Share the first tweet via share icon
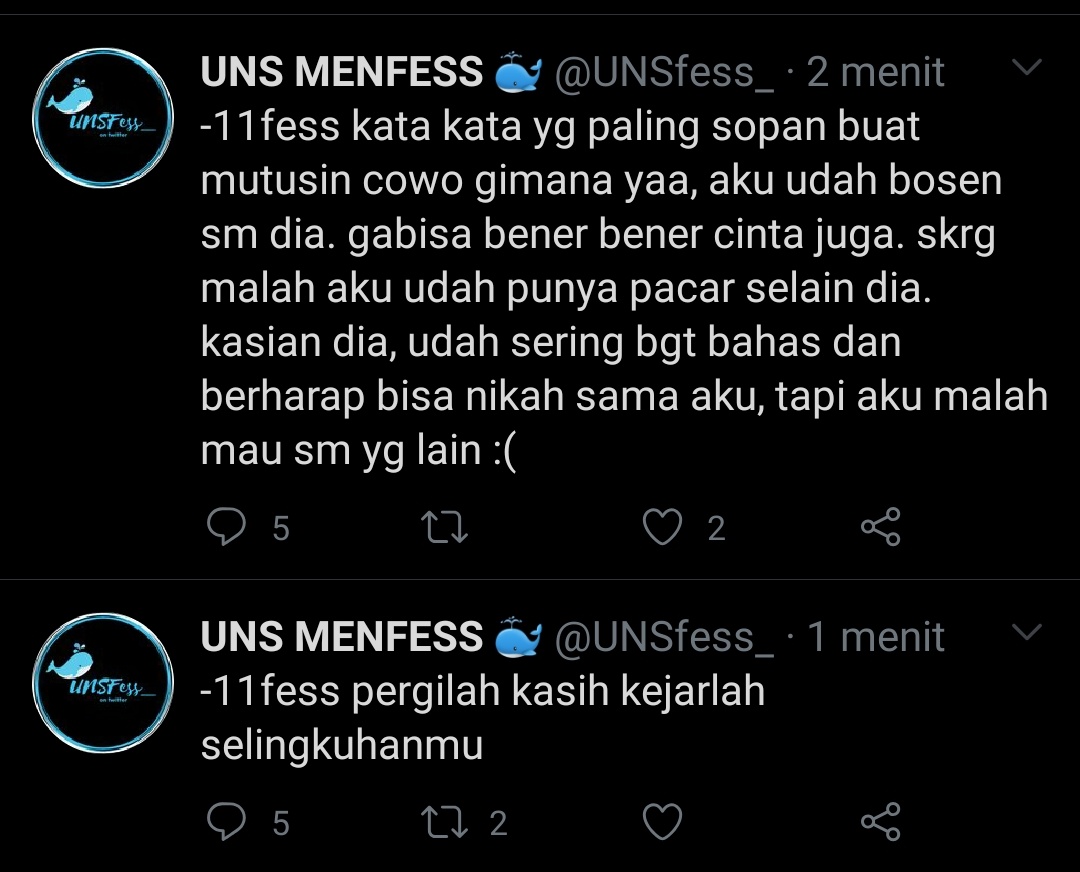The height and width of the screenshot is (872, 1080). point(880,527)
